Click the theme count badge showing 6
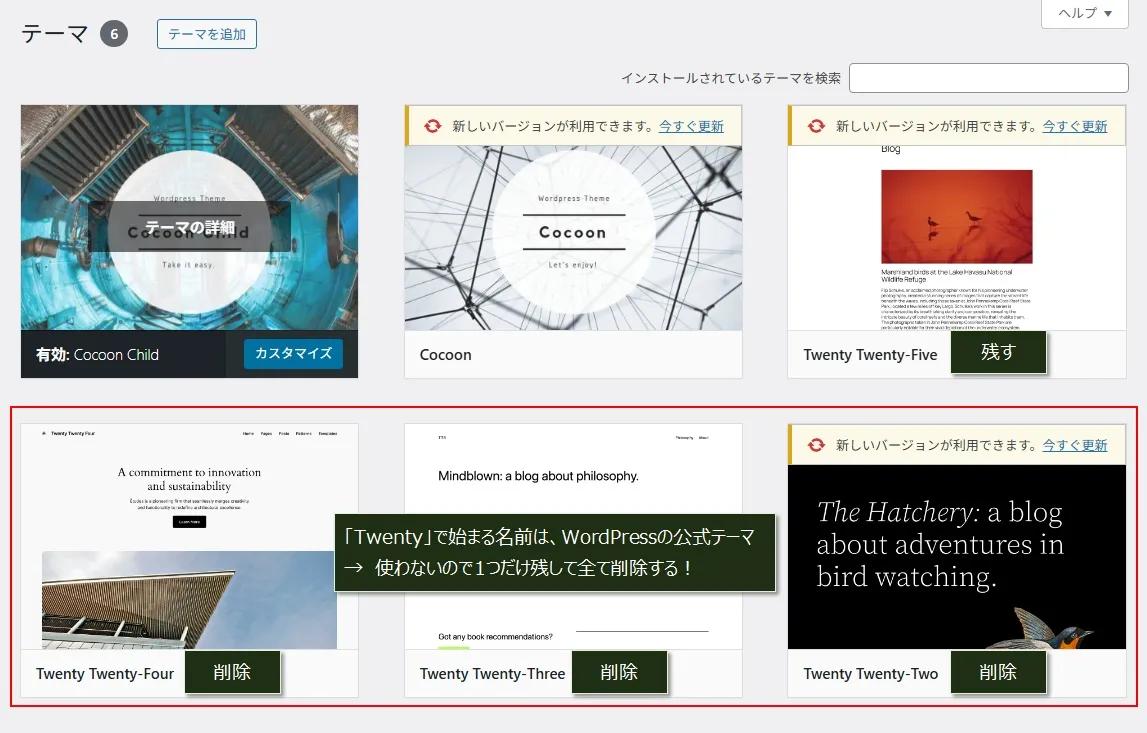The width and height of the screenshot is (1147, 733). coord(114,34)
